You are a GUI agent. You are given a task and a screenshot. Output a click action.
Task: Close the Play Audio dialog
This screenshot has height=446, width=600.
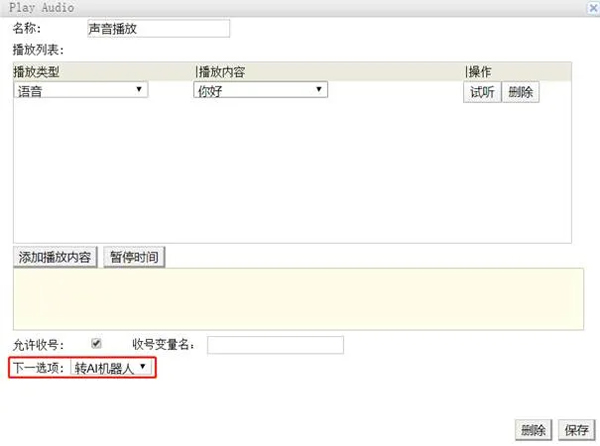pyautogui.click(x=592, y=7)
